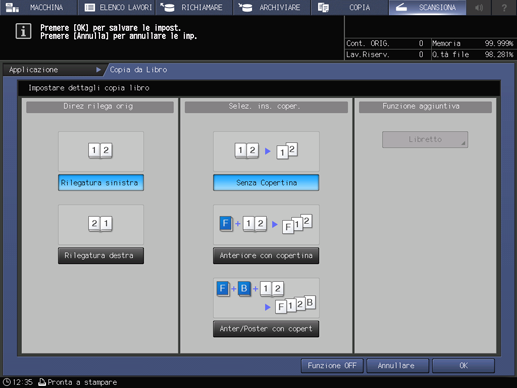Open the MACCHINA tab
Screen dimensions: 517x388
point(38,7)
